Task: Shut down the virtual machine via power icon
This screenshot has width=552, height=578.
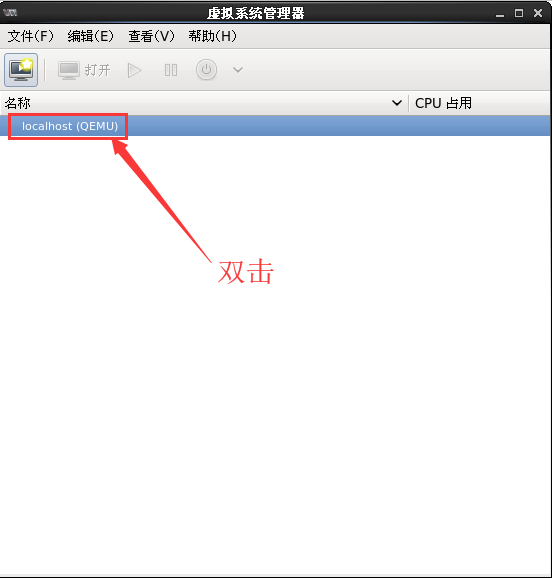Action: click(x=206, y=70)
